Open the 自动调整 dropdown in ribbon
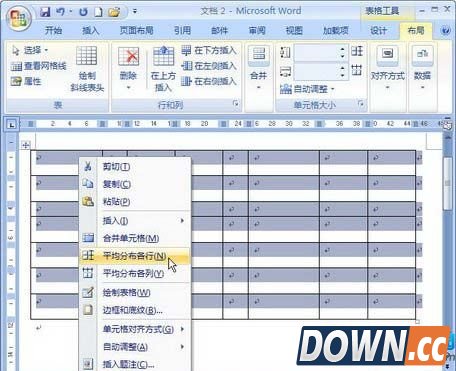Screen dimensions: 456x371 click(307, 89)
